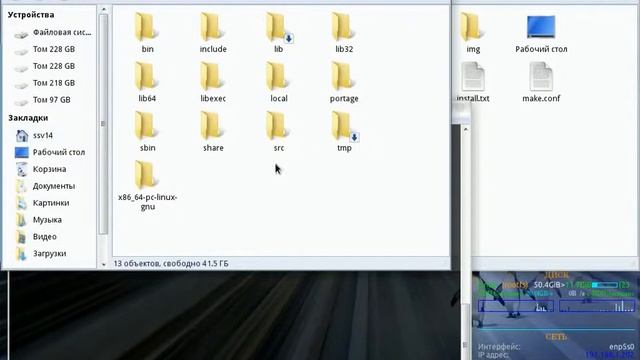Open Файловая система in the sidebar
This screenshot has width=640, height=360.
coord(52,32)
